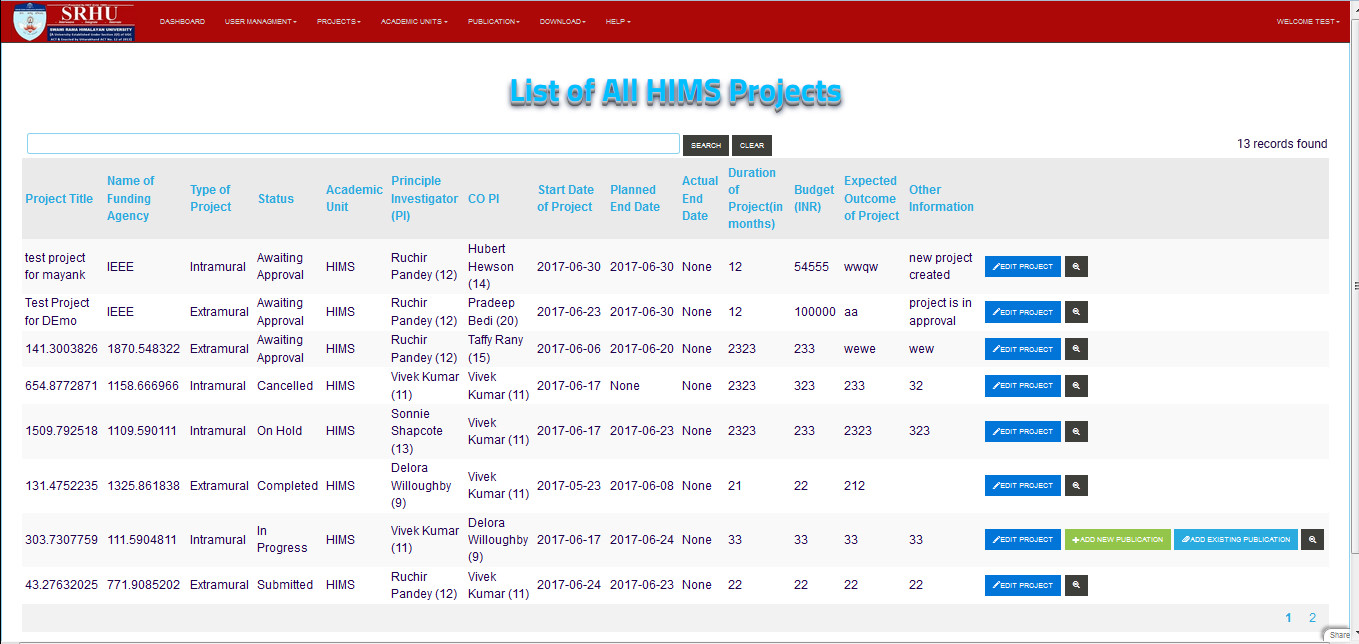Viewport: 1359px width, 644px height.
Task: View details icon for Test Project for DEmo
Action: click(1076, 312)
